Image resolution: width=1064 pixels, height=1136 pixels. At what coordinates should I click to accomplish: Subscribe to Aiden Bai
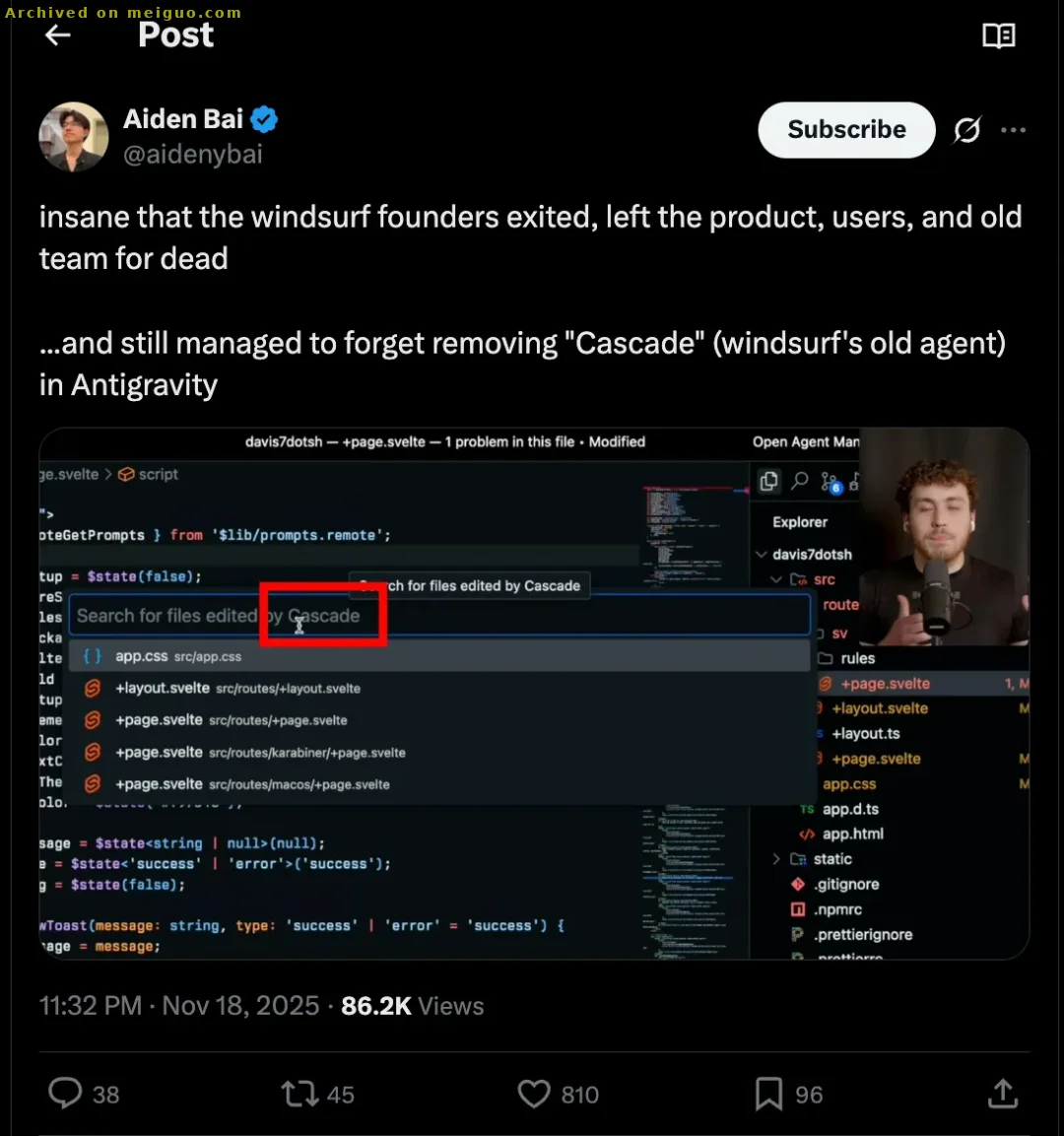[846, 130]
